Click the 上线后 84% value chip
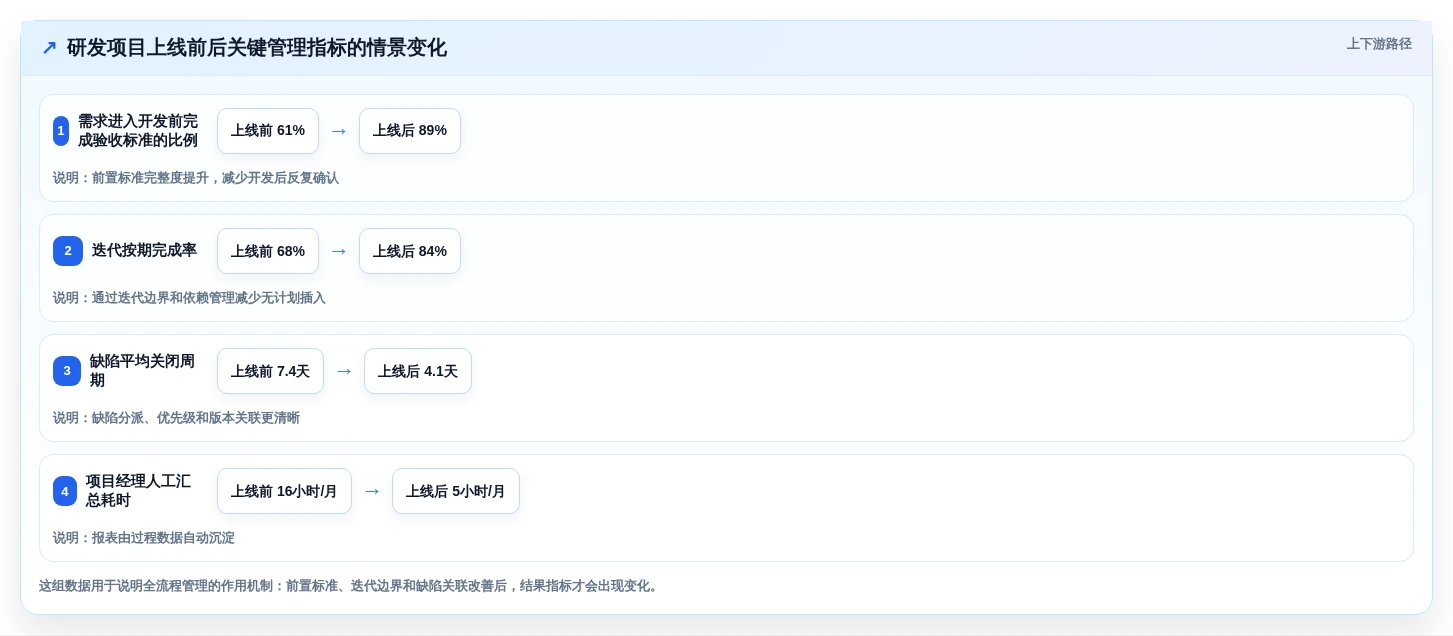Screen dimensions: 1453x636 [410, 251]
